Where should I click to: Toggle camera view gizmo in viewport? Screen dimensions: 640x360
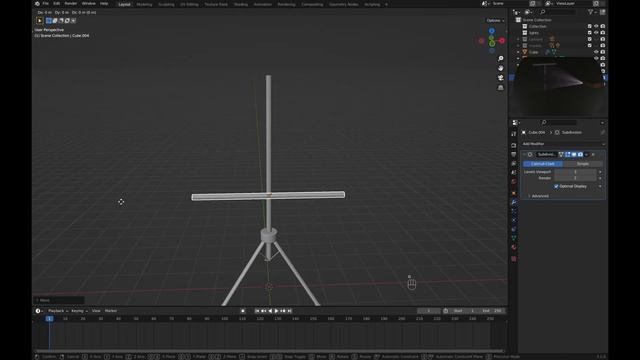click(500, 78)
